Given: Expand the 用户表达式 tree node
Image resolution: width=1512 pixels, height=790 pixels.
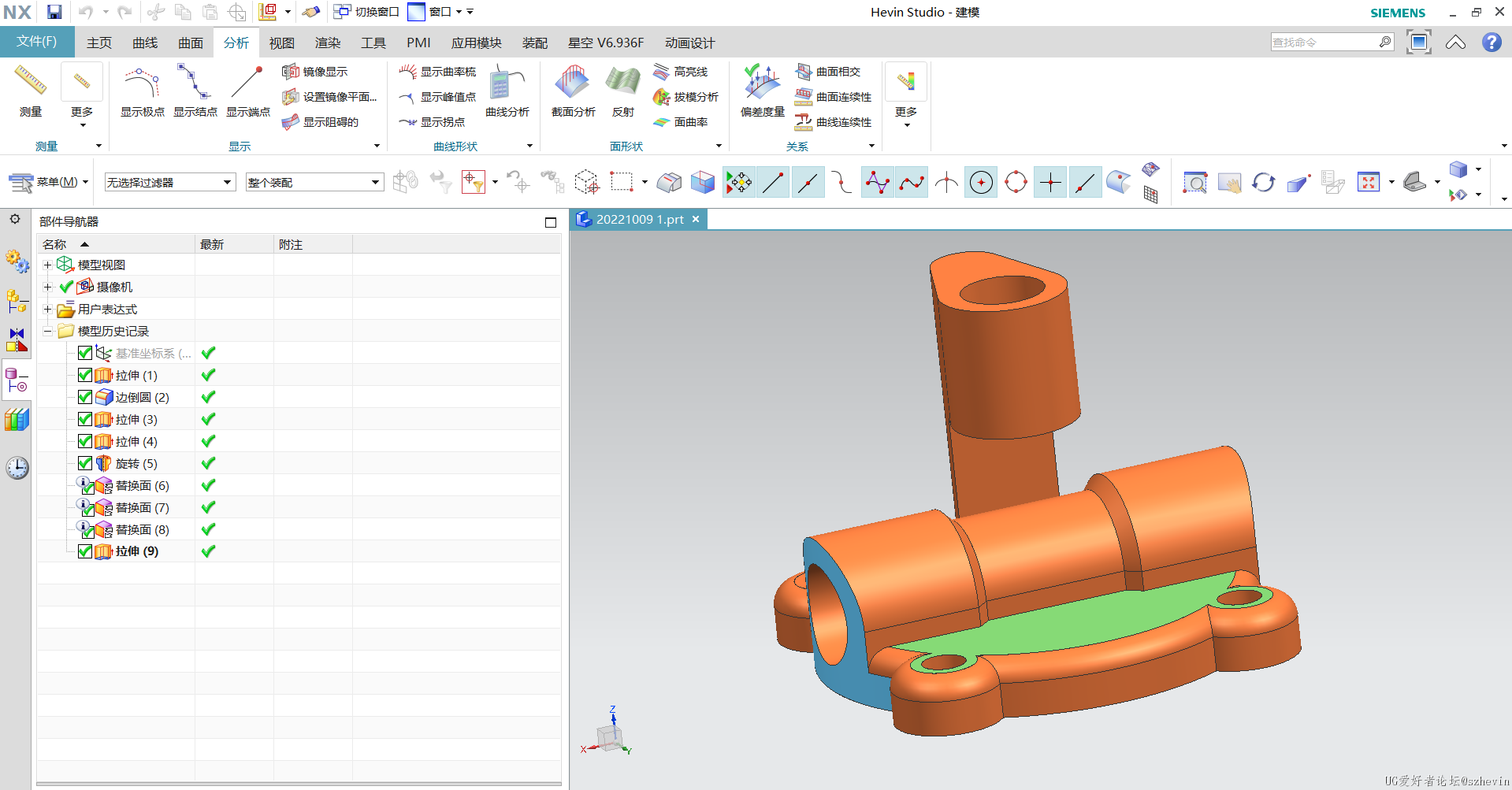Looking at the screenshot, I should tap(47, 309).
